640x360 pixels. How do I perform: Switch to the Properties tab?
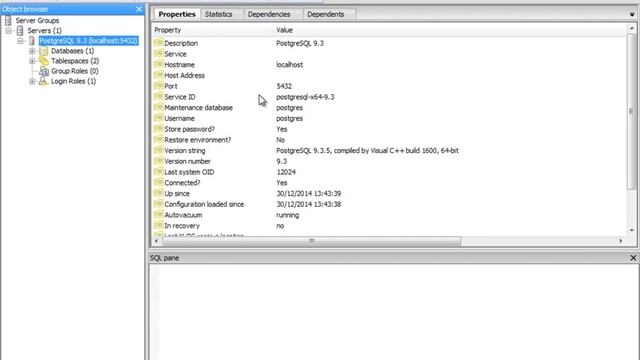point(177,14)
